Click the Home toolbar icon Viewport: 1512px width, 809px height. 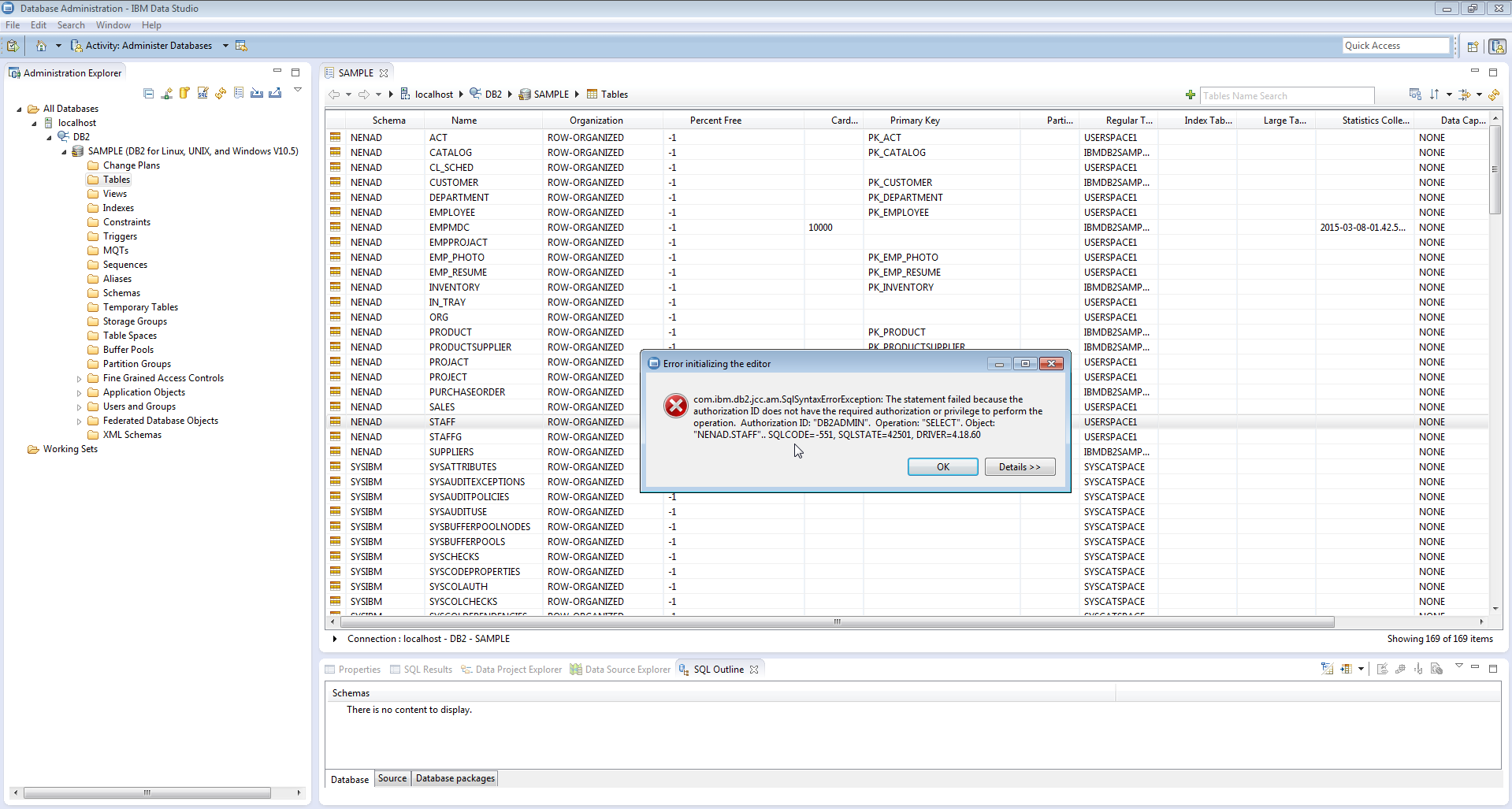41,46
